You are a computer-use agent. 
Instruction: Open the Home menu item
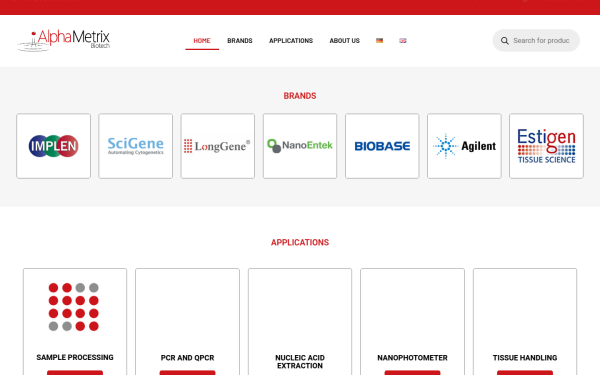202,41
